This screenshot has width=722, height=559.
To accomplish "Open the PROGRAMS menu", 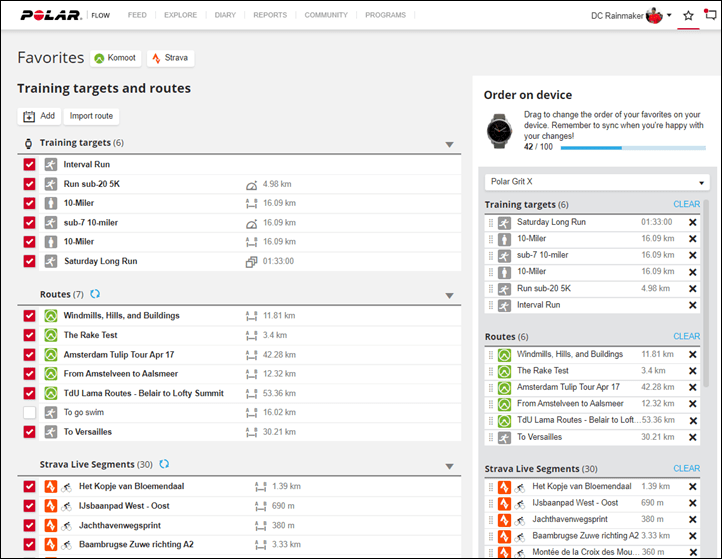I will (x=385, y=15).
